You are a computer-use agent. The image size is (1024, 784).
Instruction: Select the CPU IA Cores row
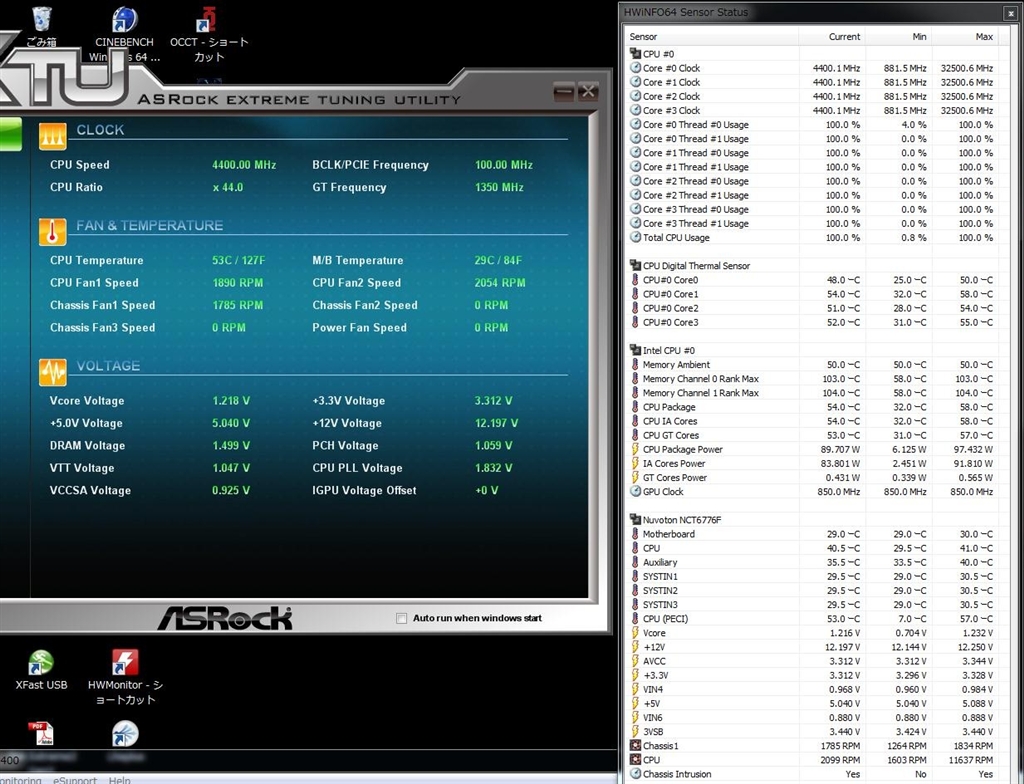[812, 421]
